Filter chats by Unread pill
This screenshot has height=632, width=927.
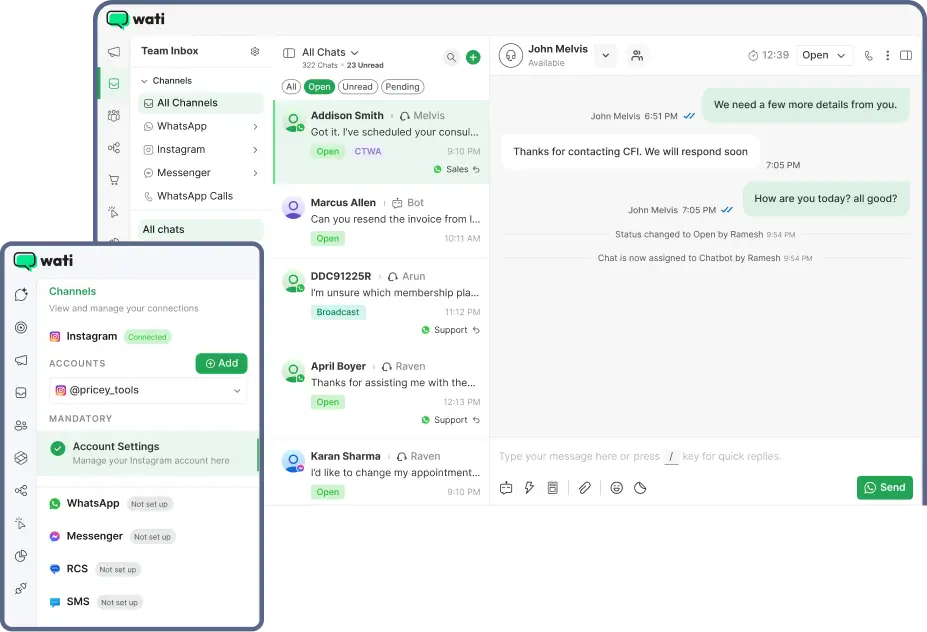click(358, 87)
